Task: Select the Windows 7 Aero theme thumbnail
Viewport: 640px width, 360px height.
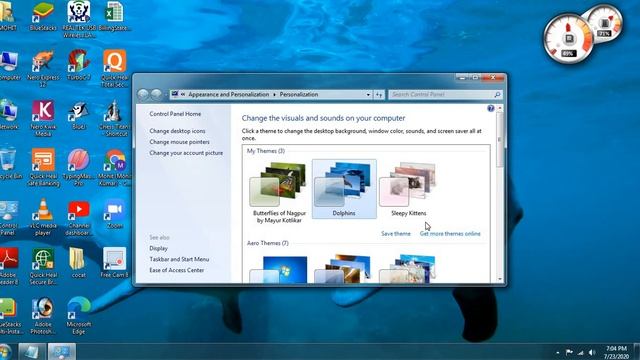Action: coord(279,269)
